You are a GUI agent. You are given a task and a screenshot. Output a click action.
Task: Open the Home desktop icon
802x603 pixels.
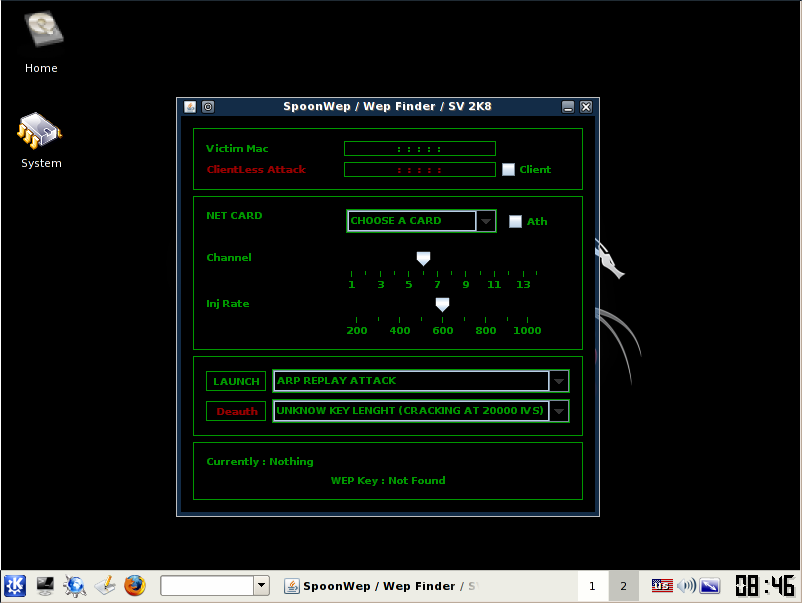[41, 43]
